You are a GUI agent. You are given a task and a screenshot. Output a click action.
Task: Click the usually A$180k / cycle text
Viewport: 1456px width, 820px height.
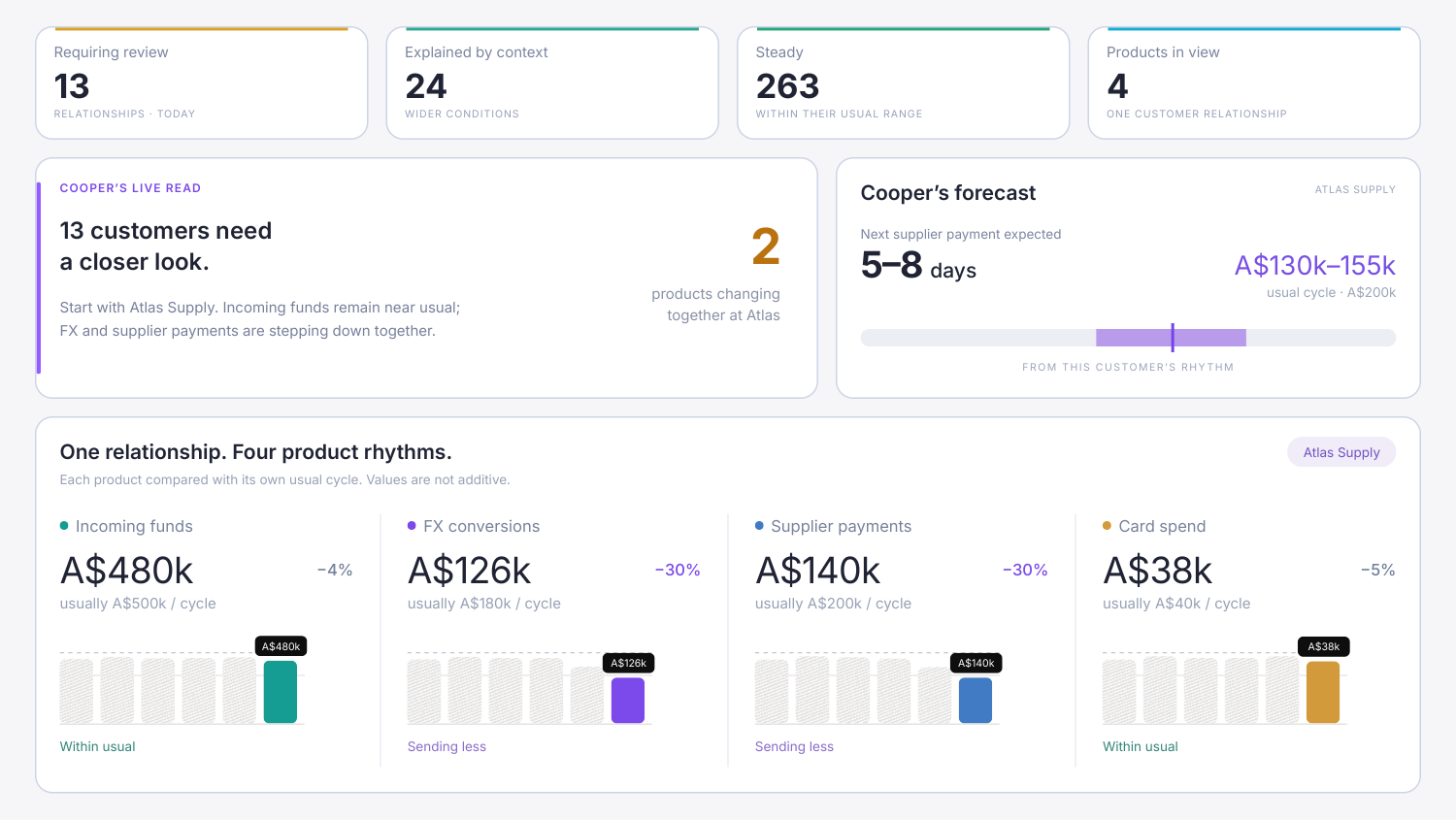pos(484,604)
